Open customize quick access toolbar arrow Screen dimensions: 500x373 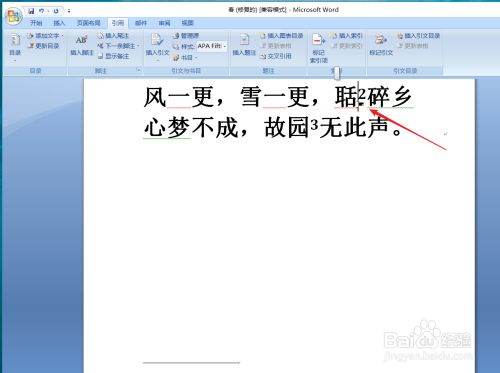pos(69,11)
